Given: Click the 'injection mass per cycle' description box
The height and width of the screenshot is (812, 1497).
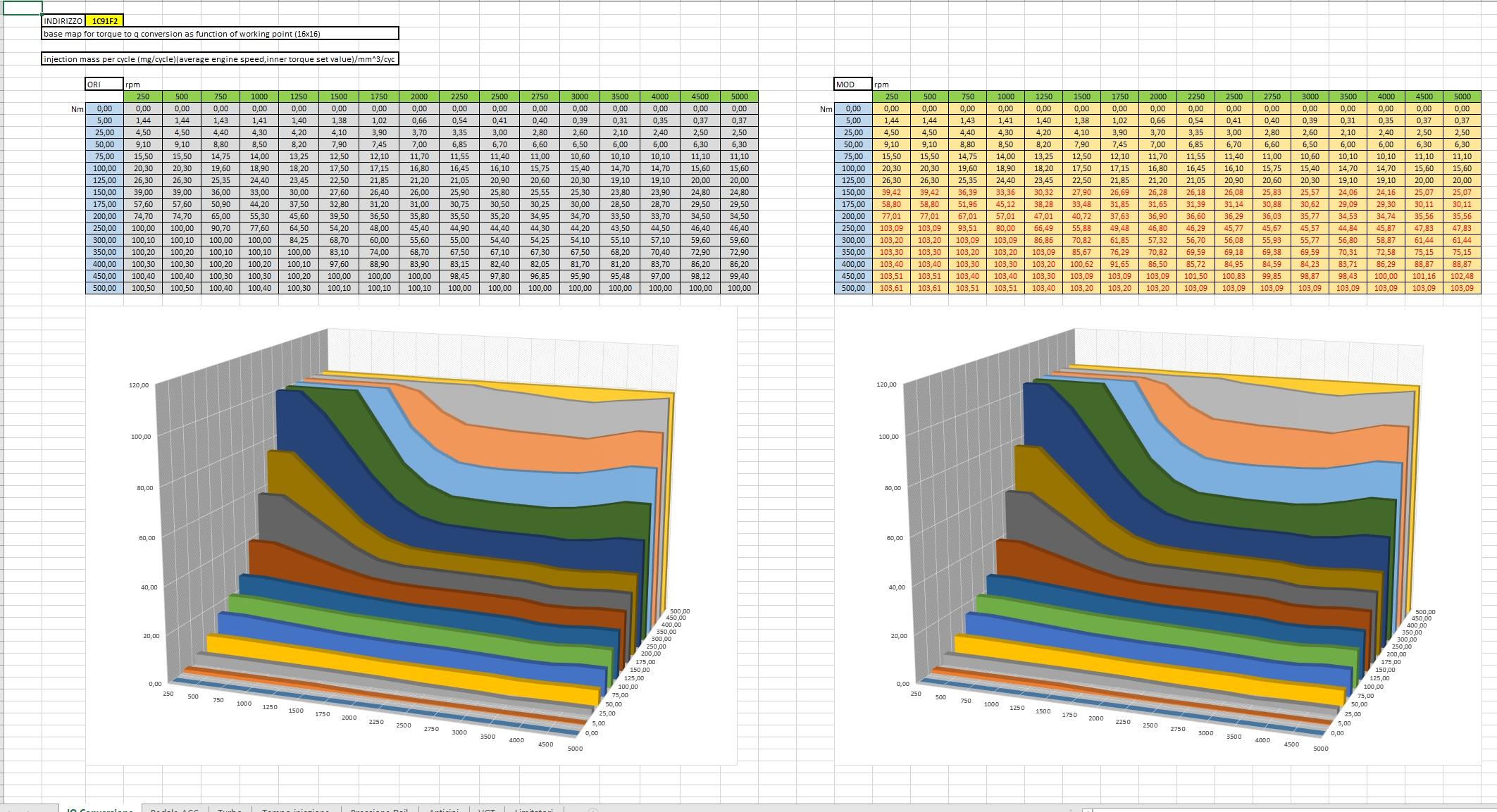Looking at the screenshot, I should 220,59.
